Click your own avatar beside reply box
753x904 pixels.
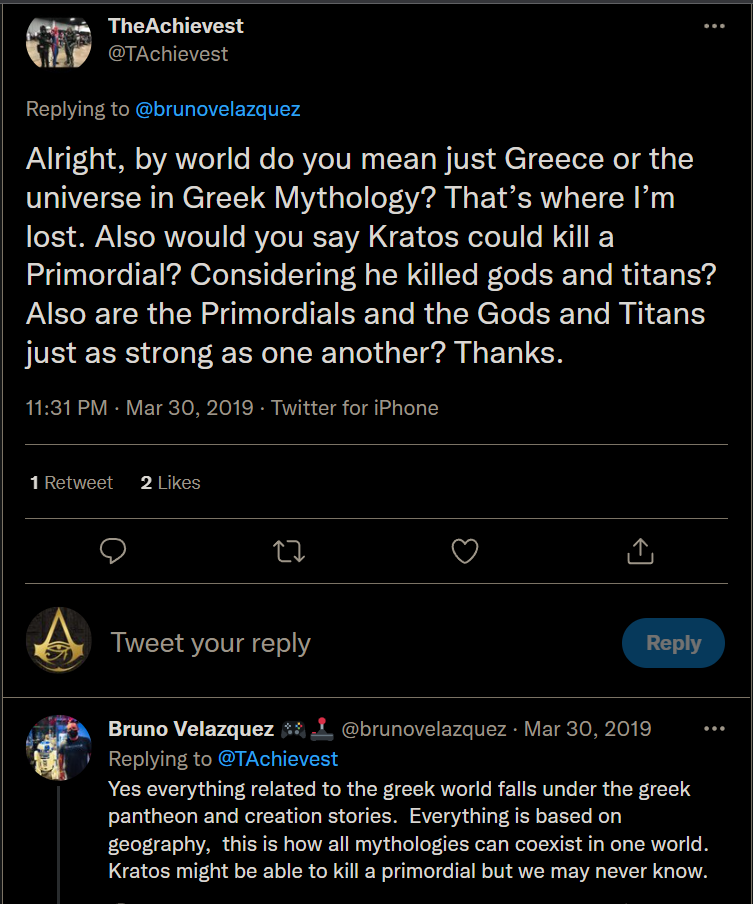pyautogui.click(x=59, y=642)
